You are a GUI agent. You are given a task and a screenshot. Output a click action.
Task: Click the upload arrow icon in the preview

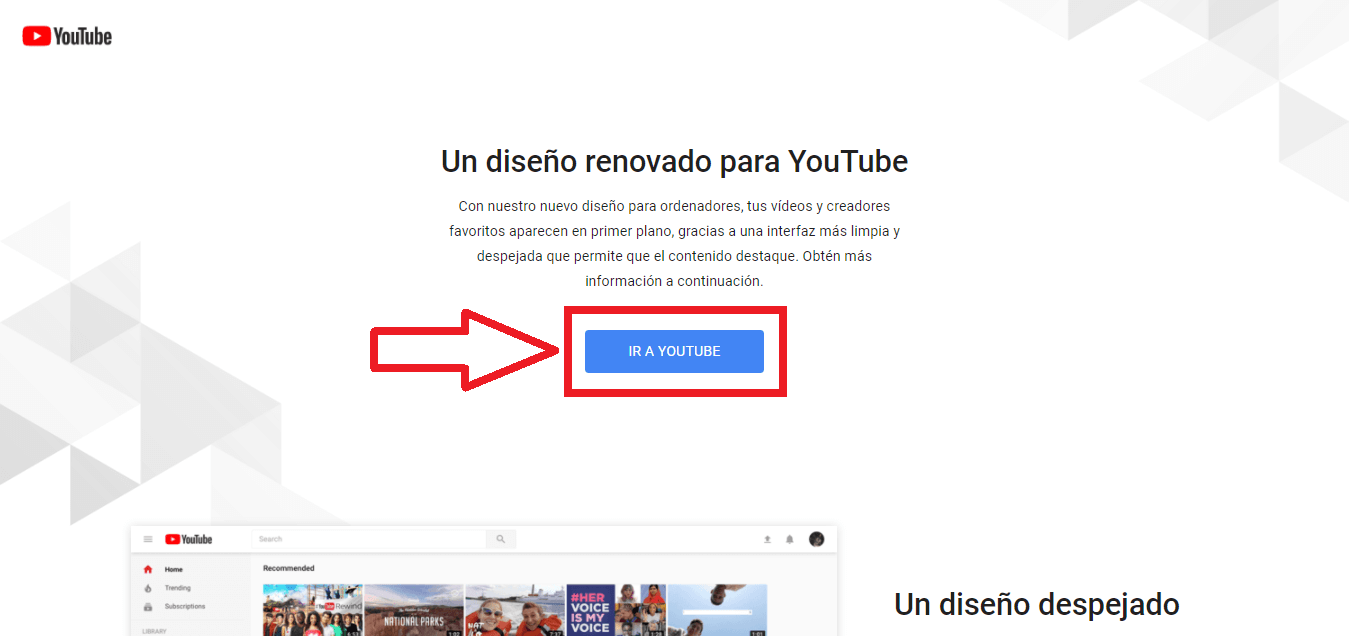tap(767, 539)
